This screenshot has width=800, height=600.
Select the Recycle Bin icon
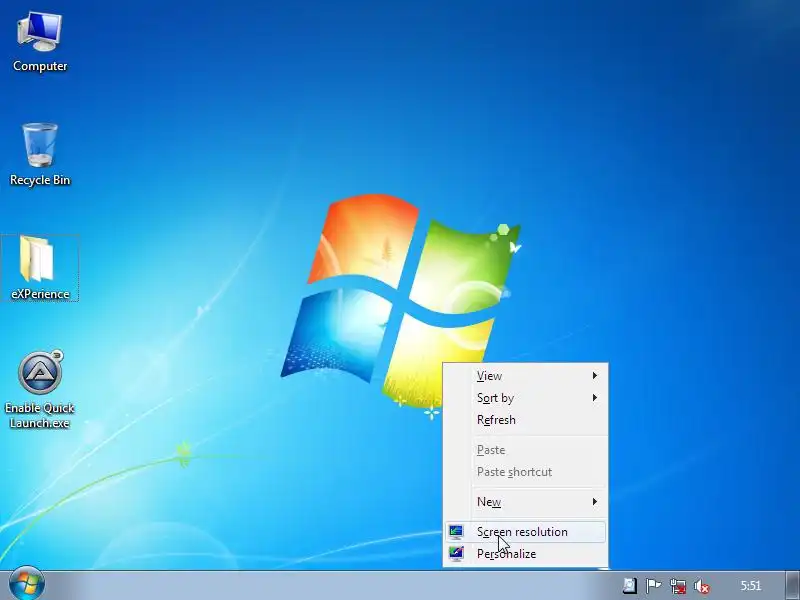(x=40, y=154)
